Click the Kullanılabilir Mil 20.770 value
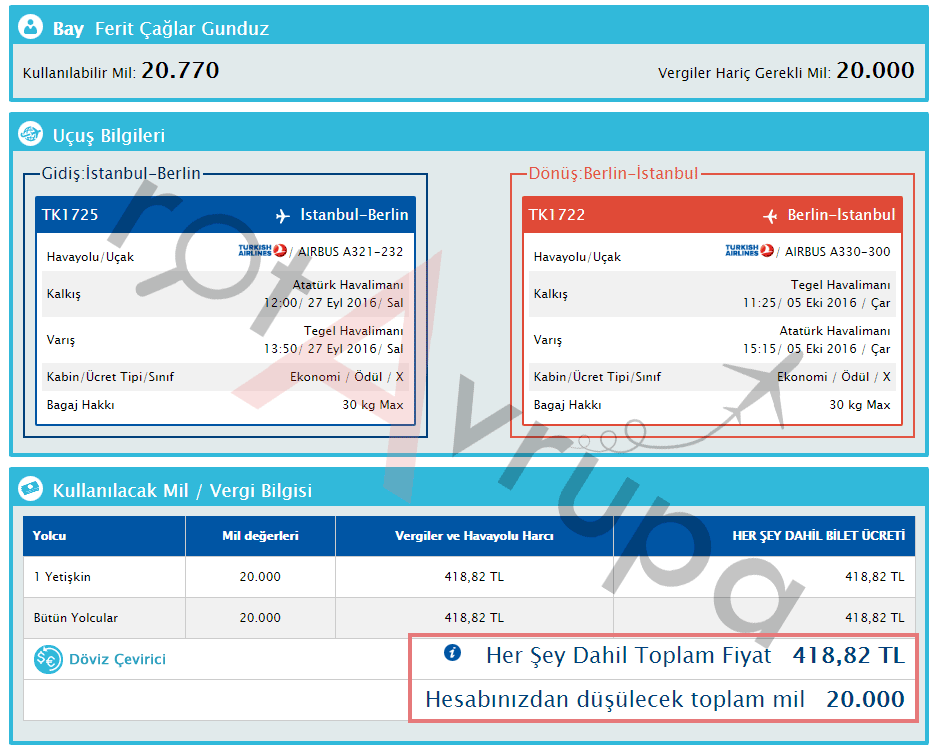 point(180,70)
